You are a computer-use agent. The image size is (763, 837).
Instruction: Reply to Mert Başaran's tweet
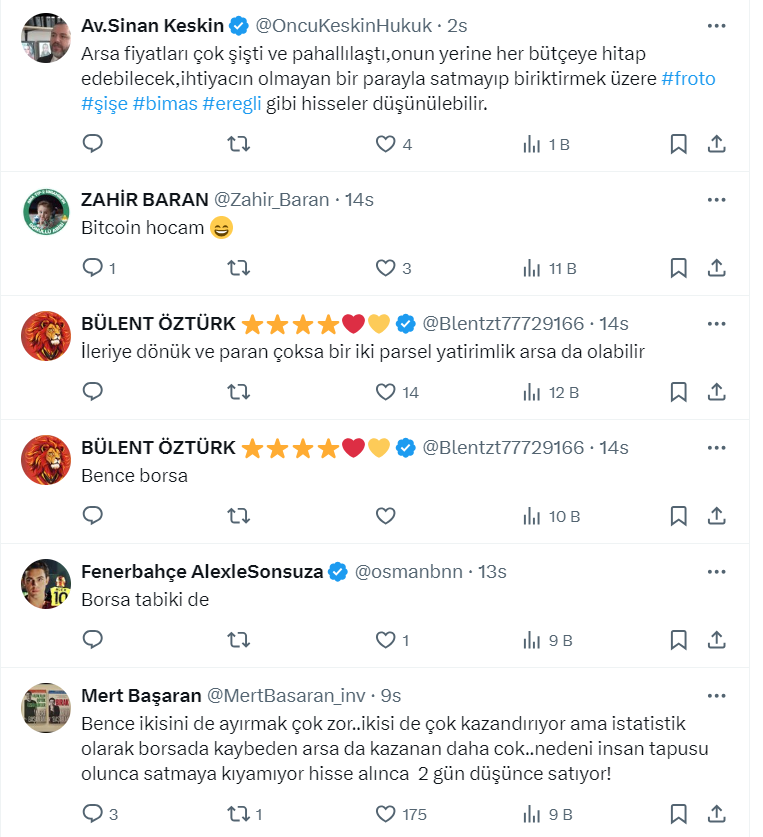[x=93, y=813]
